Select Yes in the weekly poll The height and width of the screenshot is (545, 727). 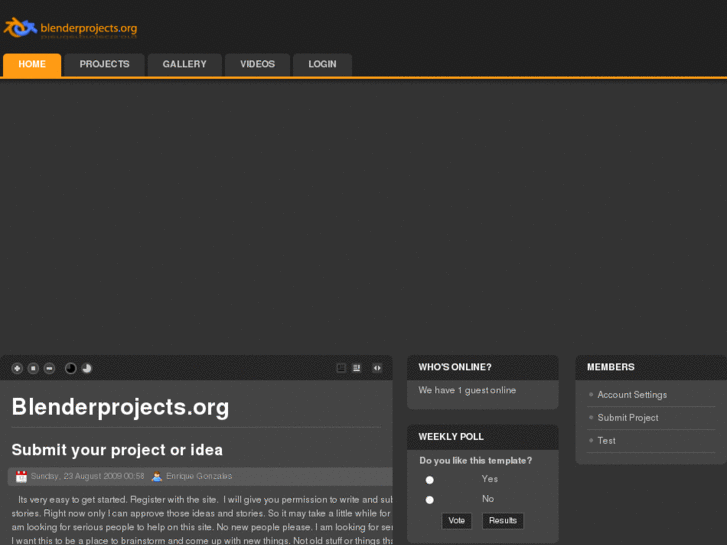[x=430, y=480]
